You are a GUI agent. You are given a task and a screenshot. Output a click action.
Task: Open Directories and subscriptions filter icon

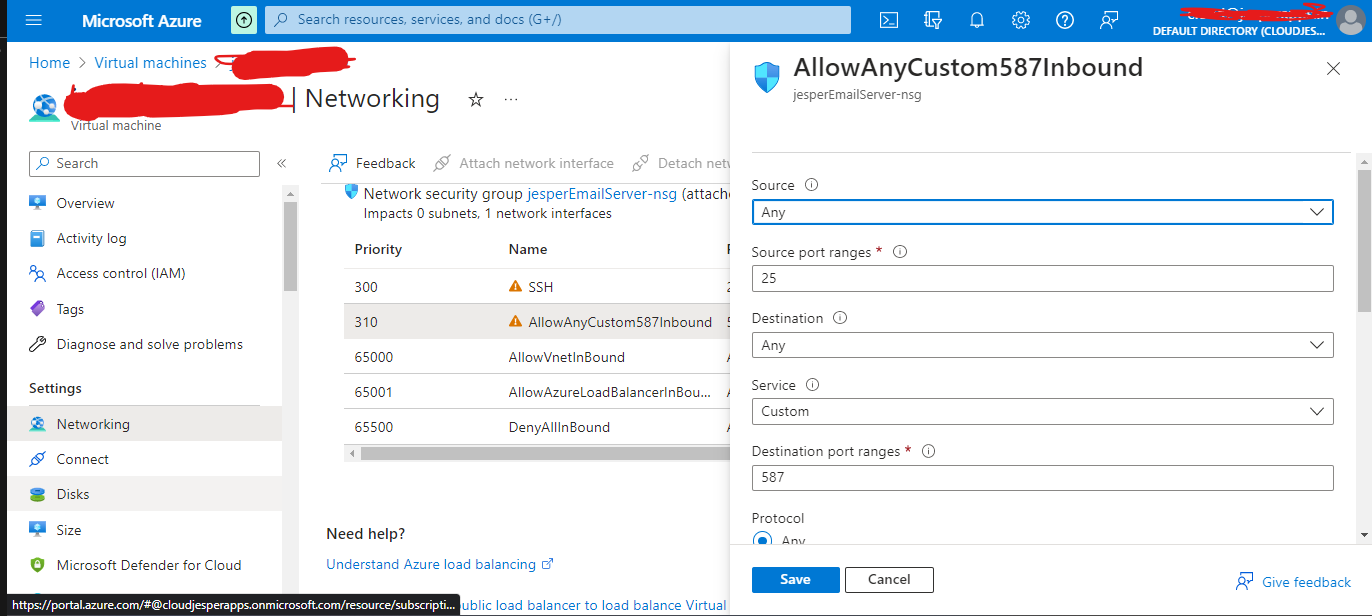(933, 20)
